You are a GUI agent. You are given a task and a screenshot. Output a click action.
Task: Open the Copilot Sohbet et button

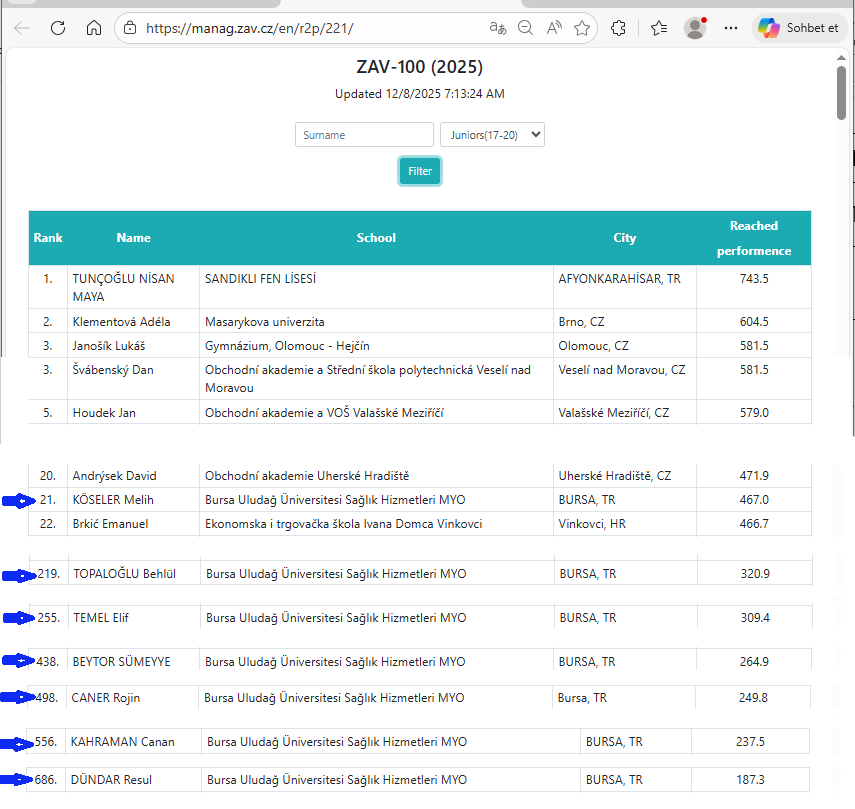800,28
